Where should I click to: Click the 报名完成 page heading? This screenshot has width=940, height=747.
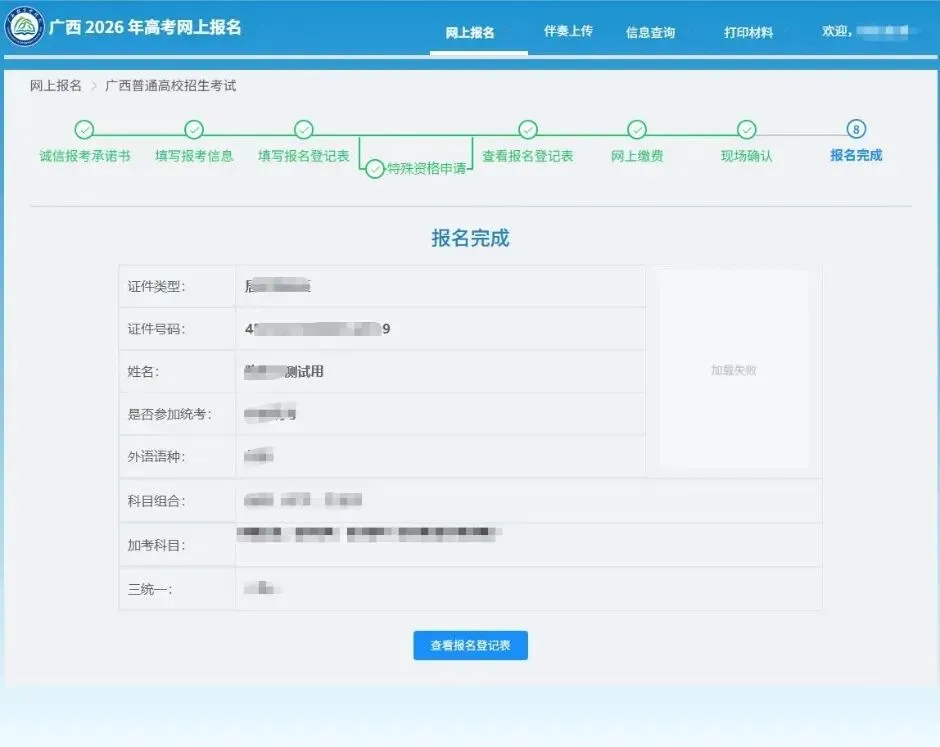(x=470, y=238)
